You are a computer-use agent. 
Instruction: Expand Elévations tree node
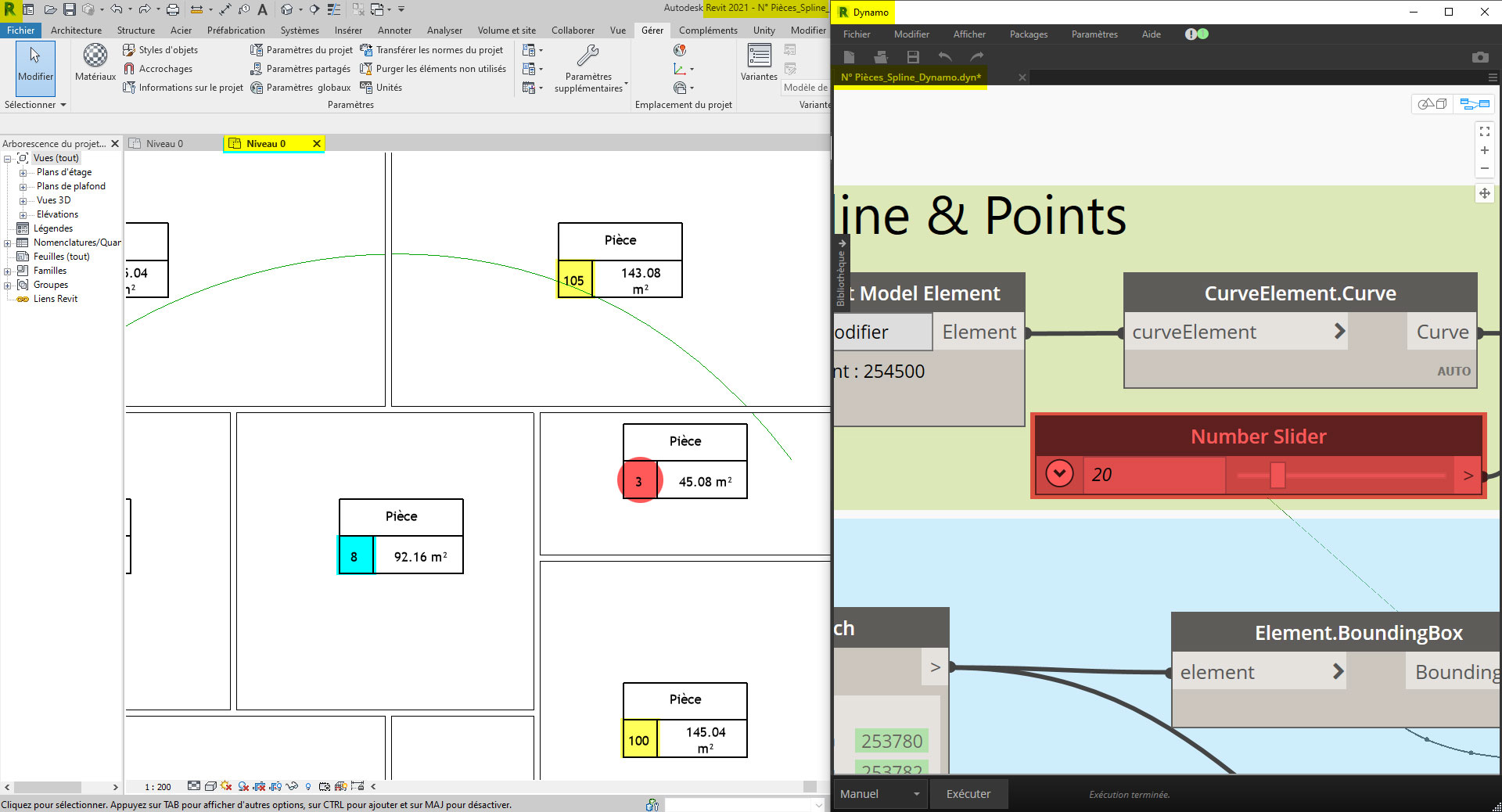point(23,215)
